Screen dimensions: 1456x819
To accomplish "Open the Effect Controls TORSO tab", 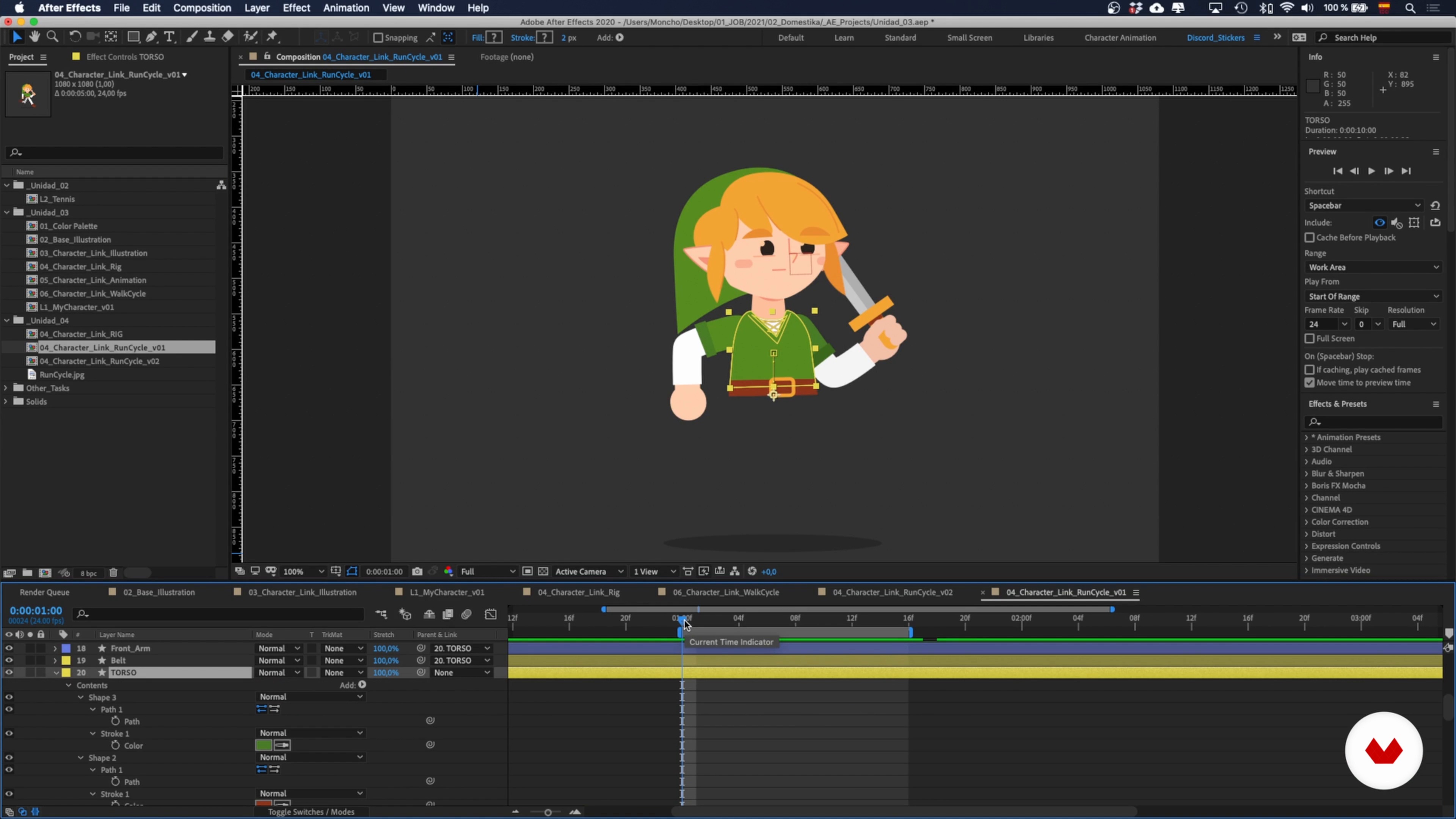I will tap(125, 57).
